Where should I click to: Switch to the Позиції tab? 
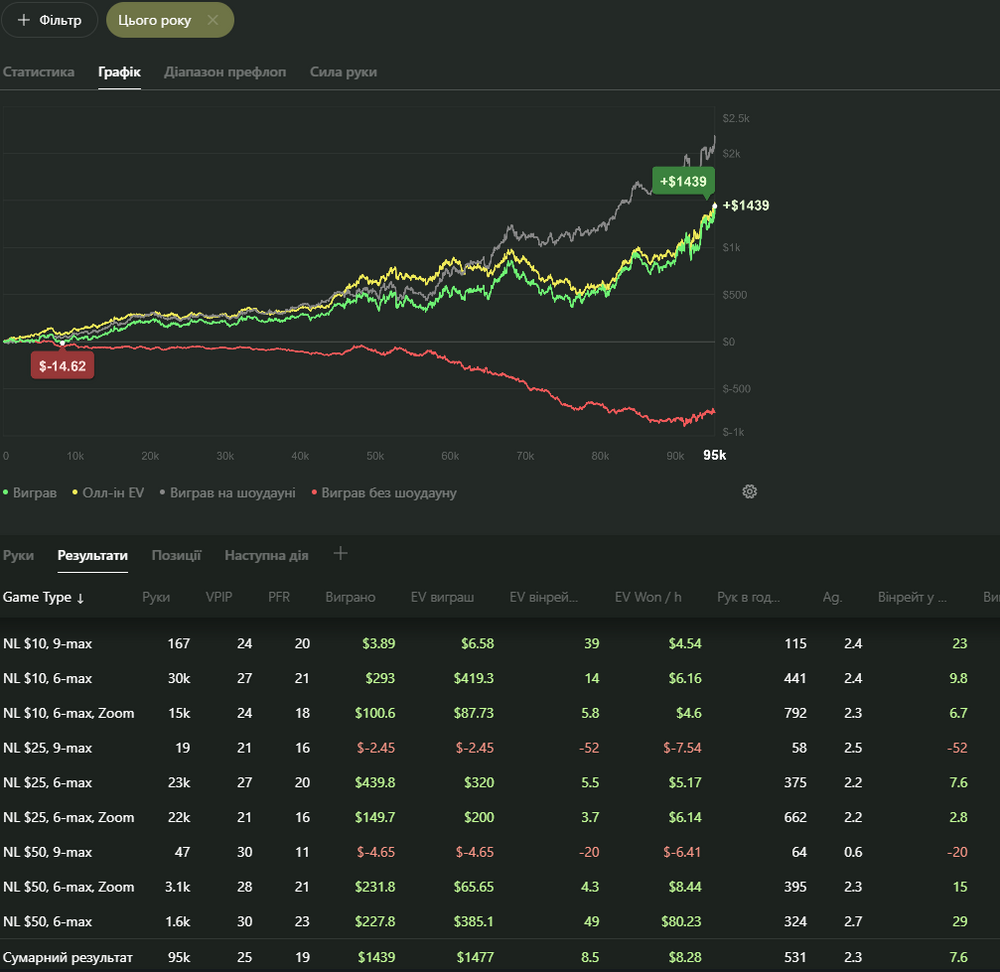[176, 555]
